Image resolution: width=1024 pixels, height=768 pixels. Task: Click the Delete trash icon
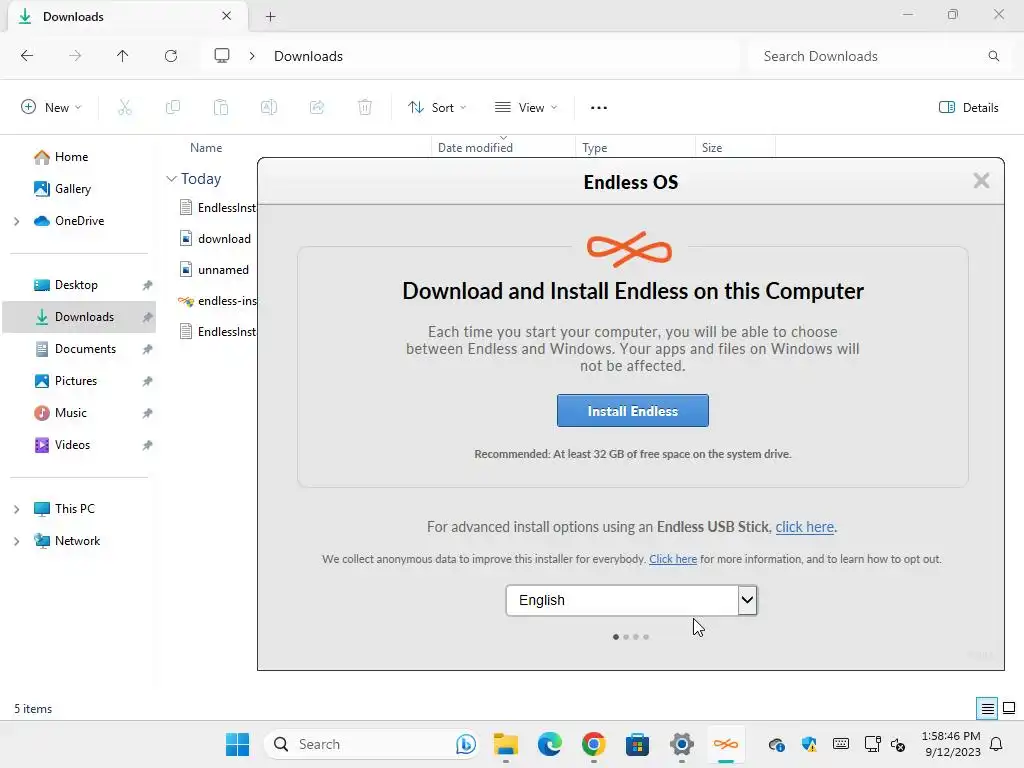[x=365, y=108]
